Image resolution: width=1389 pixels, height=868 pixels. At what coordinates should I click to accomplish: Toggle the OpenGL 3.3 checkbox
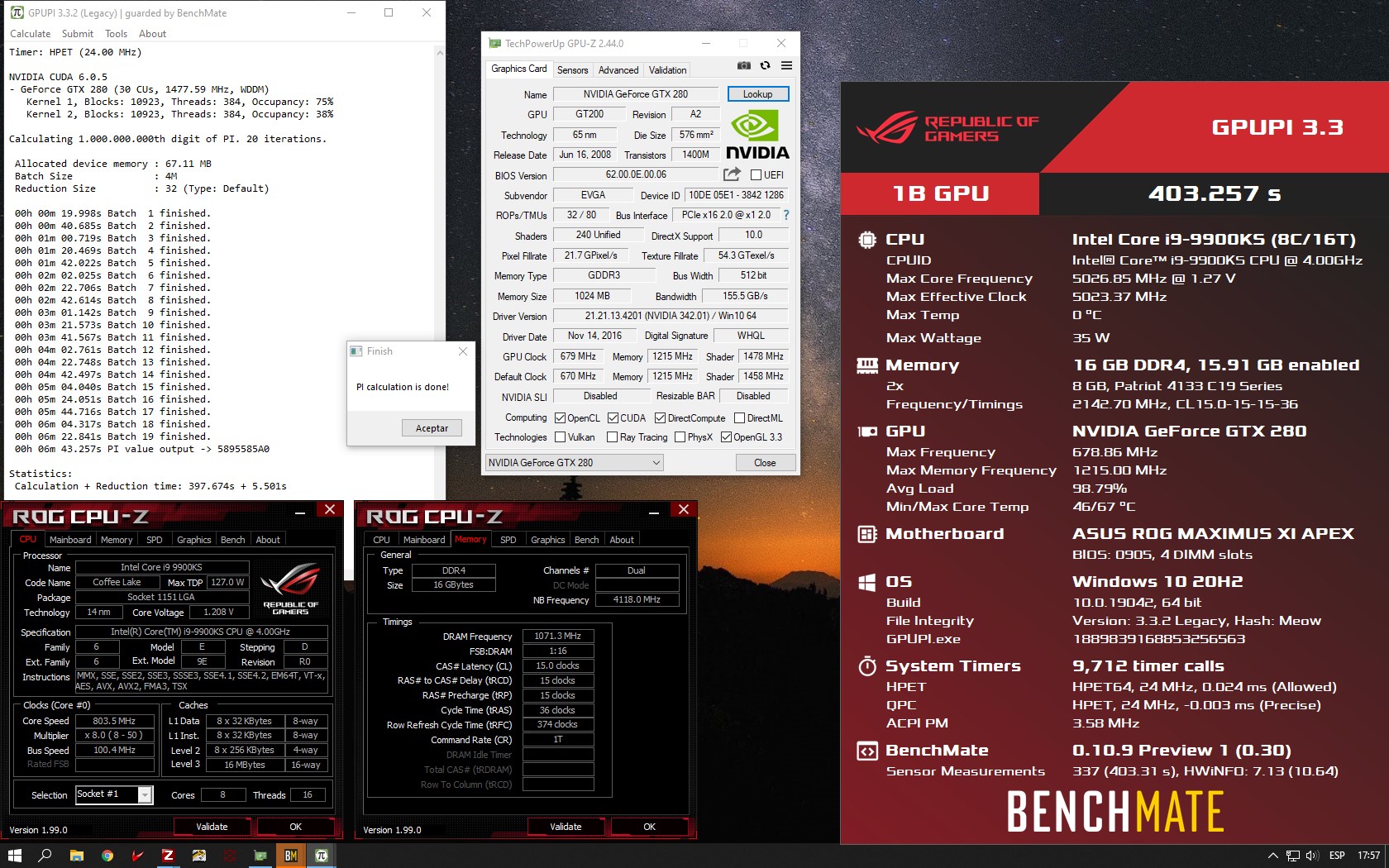[726, 437]
